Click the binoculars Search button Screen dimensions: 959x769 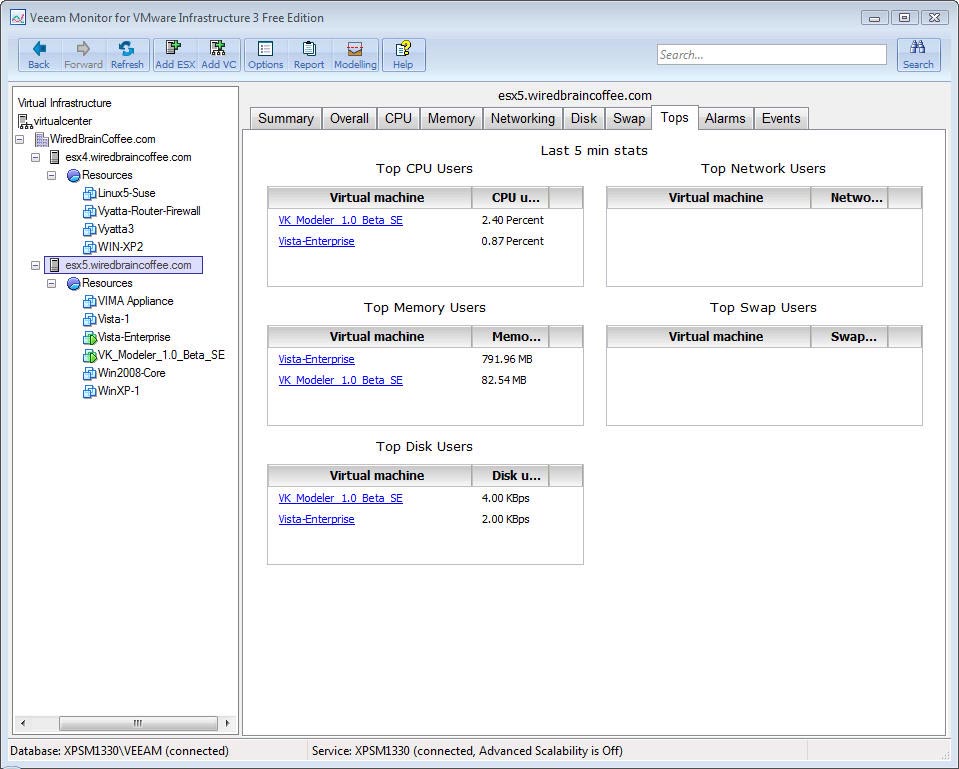pyautogui.click(x=918, y=55)
